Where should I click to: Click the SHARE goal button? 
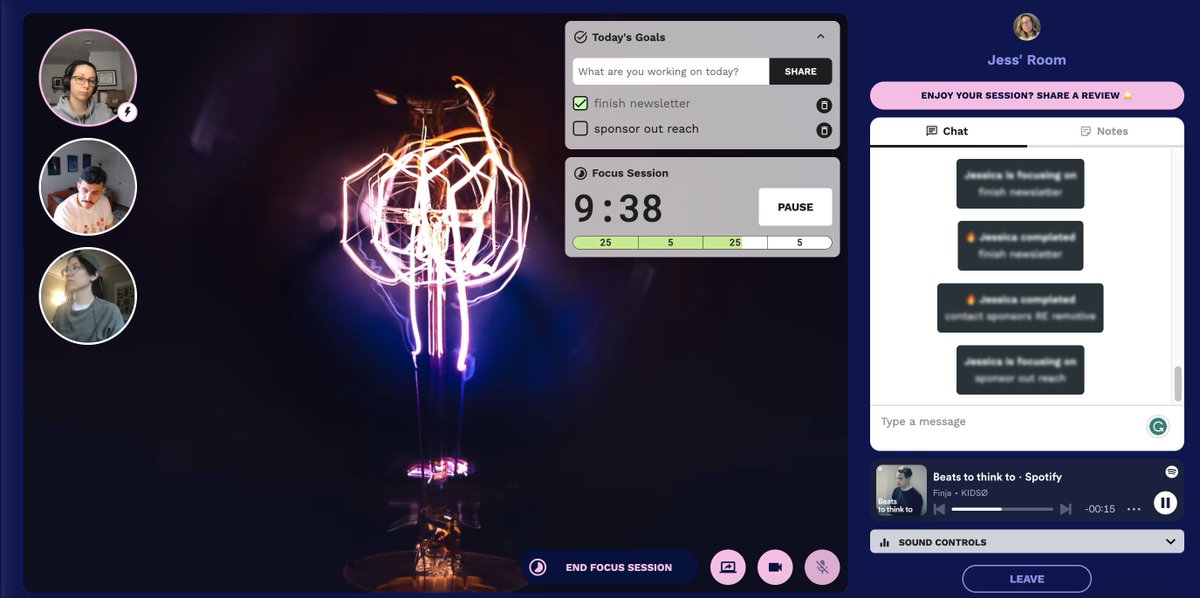tap(800, 72)
